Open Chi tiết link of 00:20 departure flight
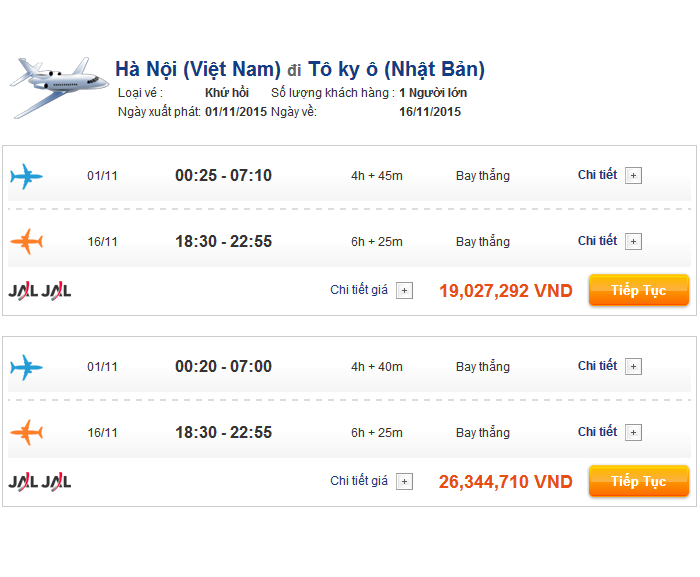700x577 pixels. [597, 366]
